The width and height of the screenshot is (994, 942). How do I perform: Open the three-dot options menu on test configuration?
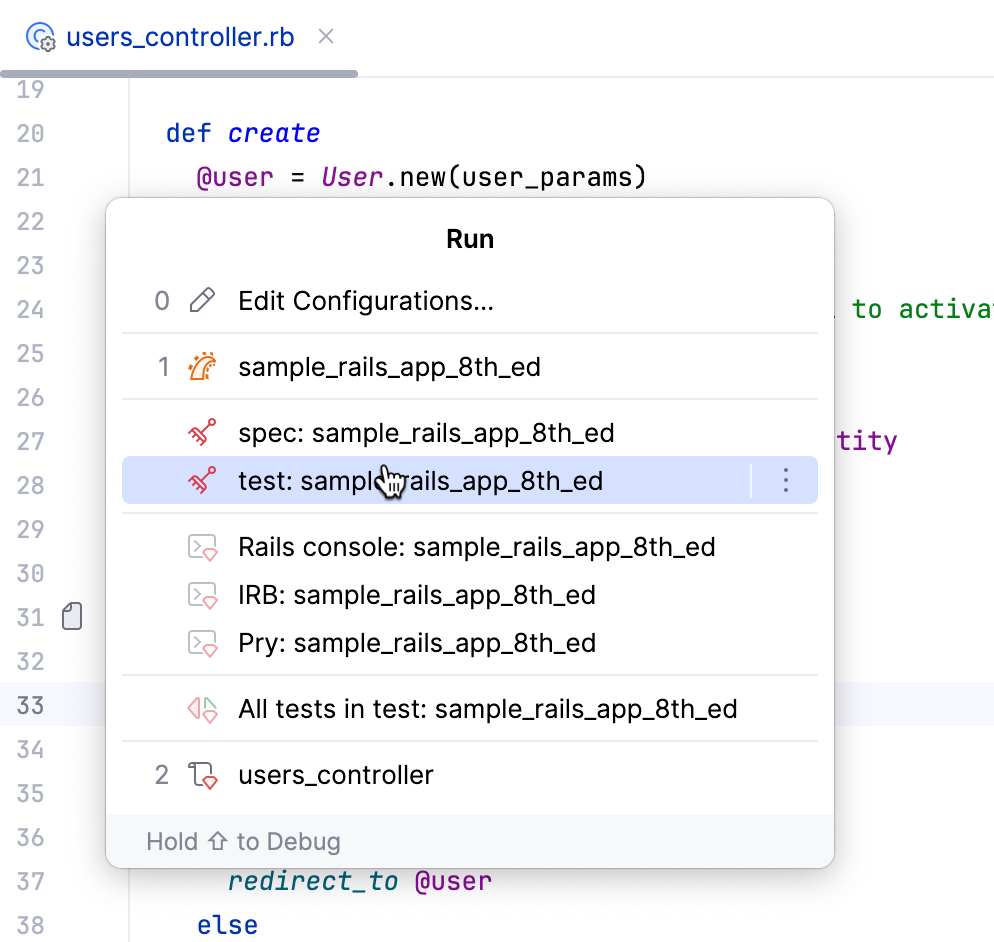pos(786,481)
